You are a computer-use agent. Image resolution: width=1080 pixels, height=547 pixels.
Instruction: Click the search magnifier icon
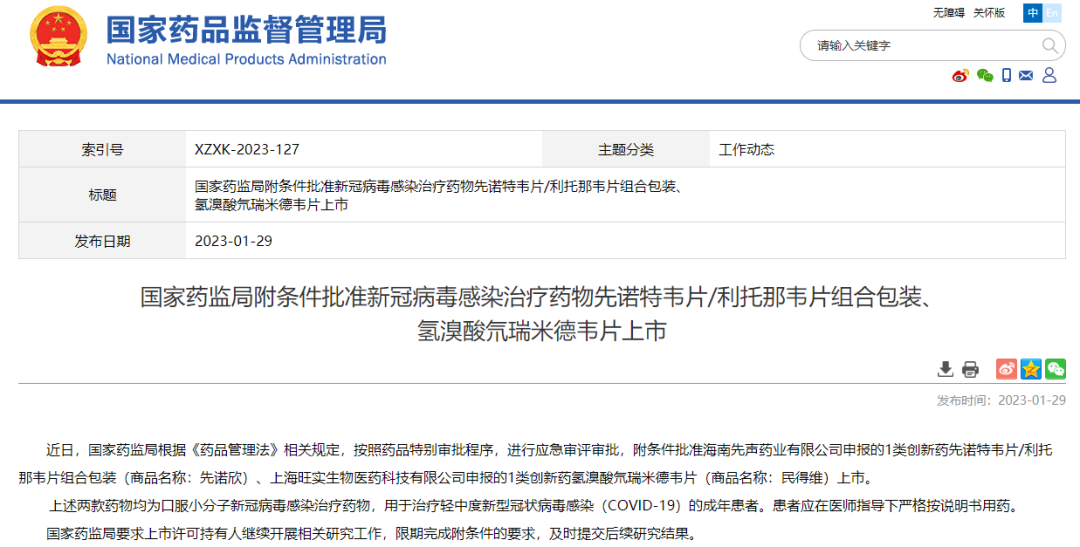1049,46
